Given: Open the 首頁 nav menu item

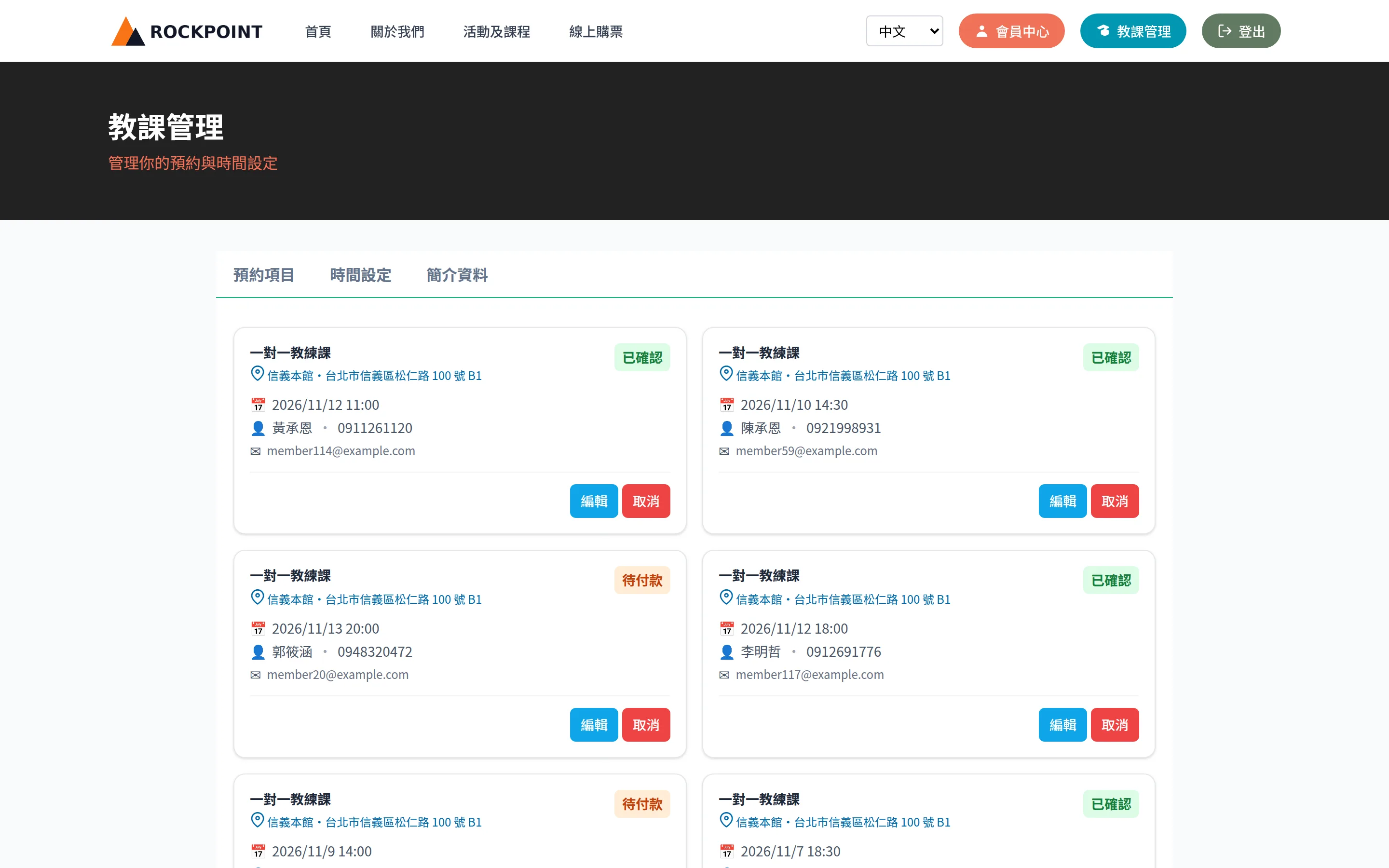Looking at the screenshot, I should coord(318,31).
